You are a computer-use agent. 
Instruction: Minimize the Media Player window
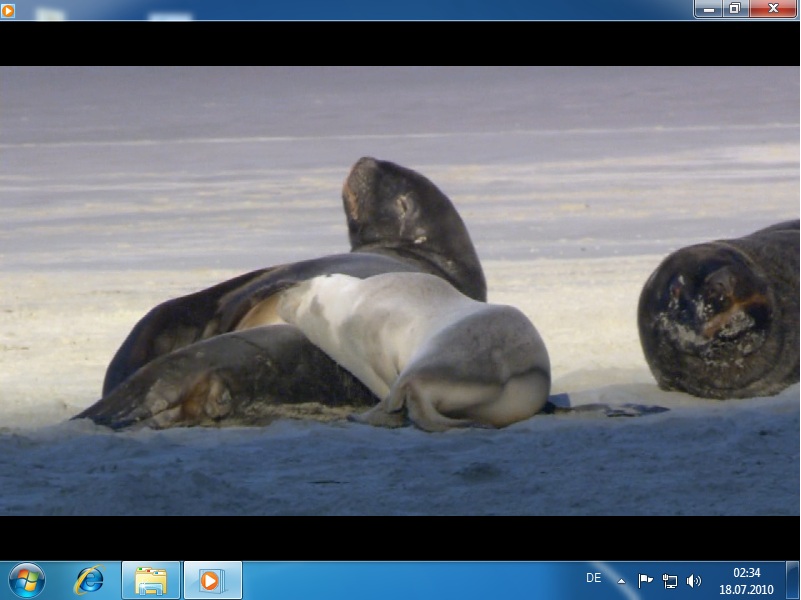coord(709,9)
